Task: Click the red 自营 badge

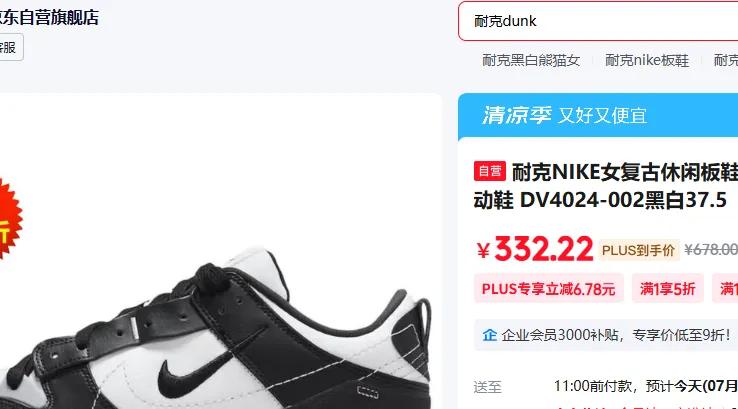Action: coord(489,171)
